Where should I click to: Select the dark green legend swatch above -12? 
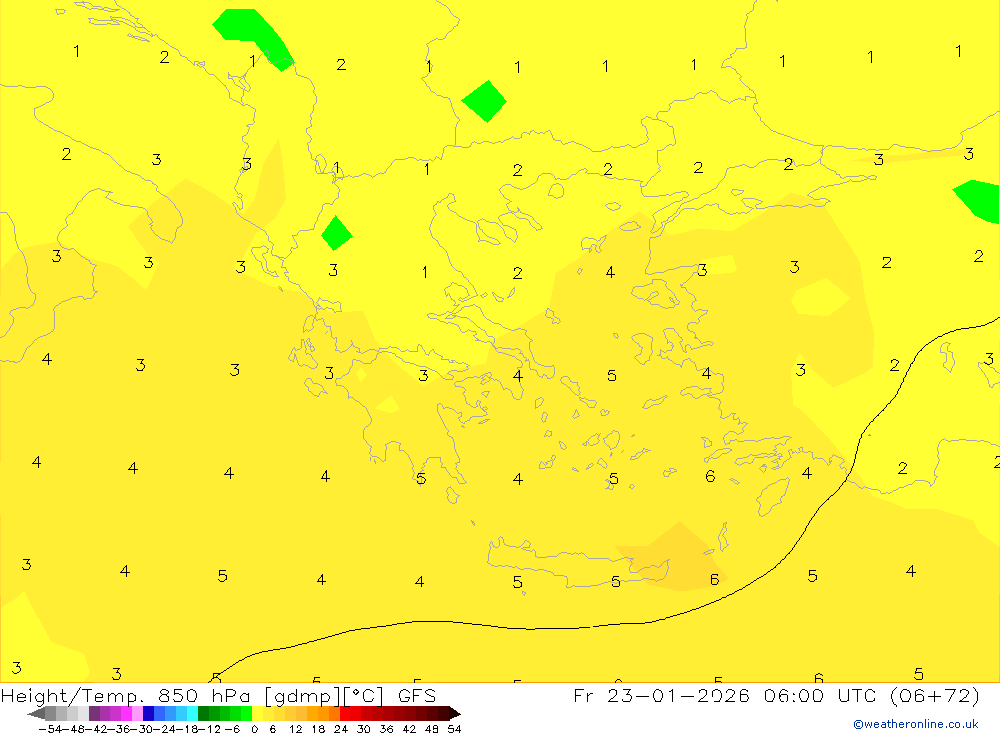[x=203, y=713]
